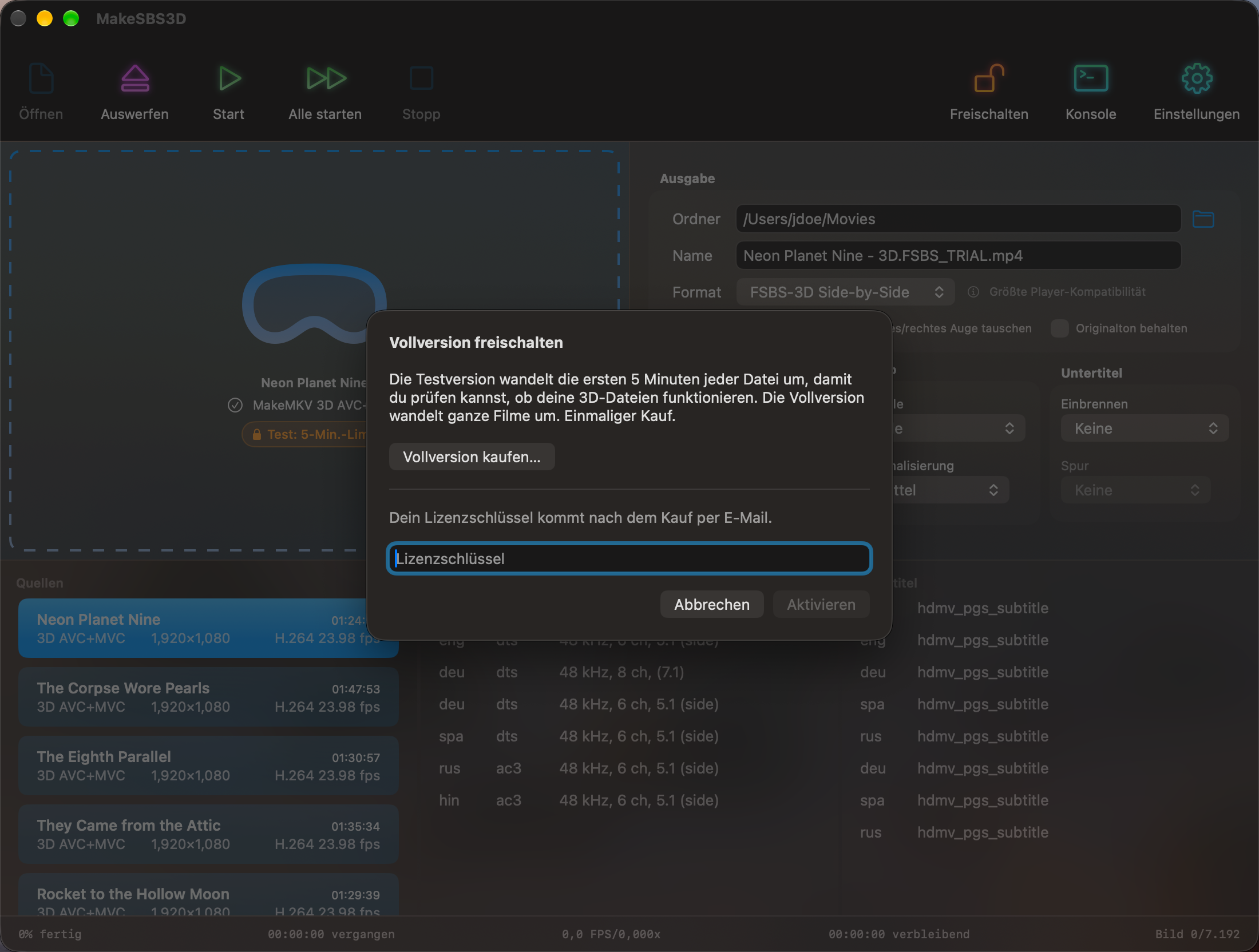Select The Corpse Wore Pearls source
This screenshot has height=952, width=1259.
point(208,697)
